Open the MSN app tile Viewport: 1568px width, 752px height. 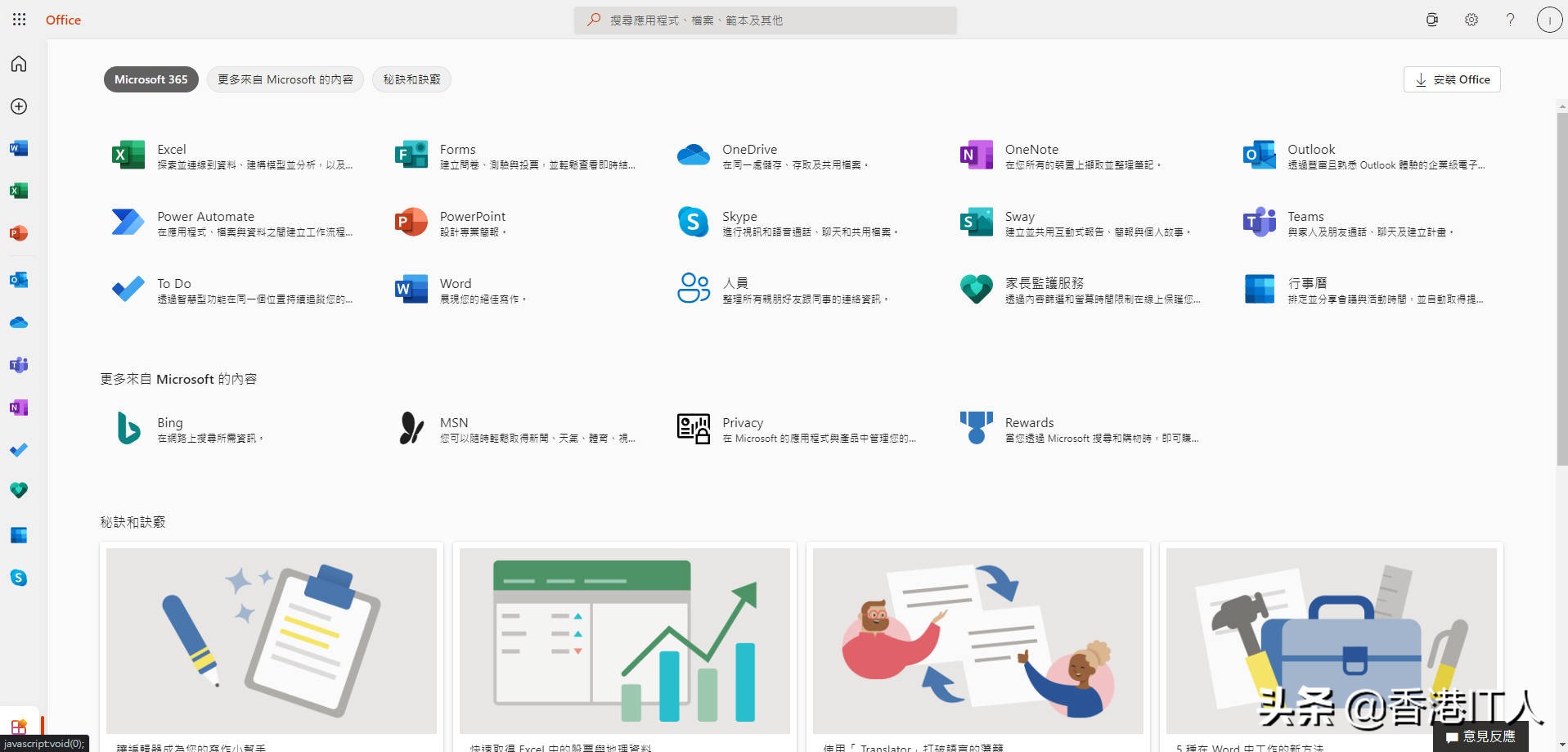[515, 429]
